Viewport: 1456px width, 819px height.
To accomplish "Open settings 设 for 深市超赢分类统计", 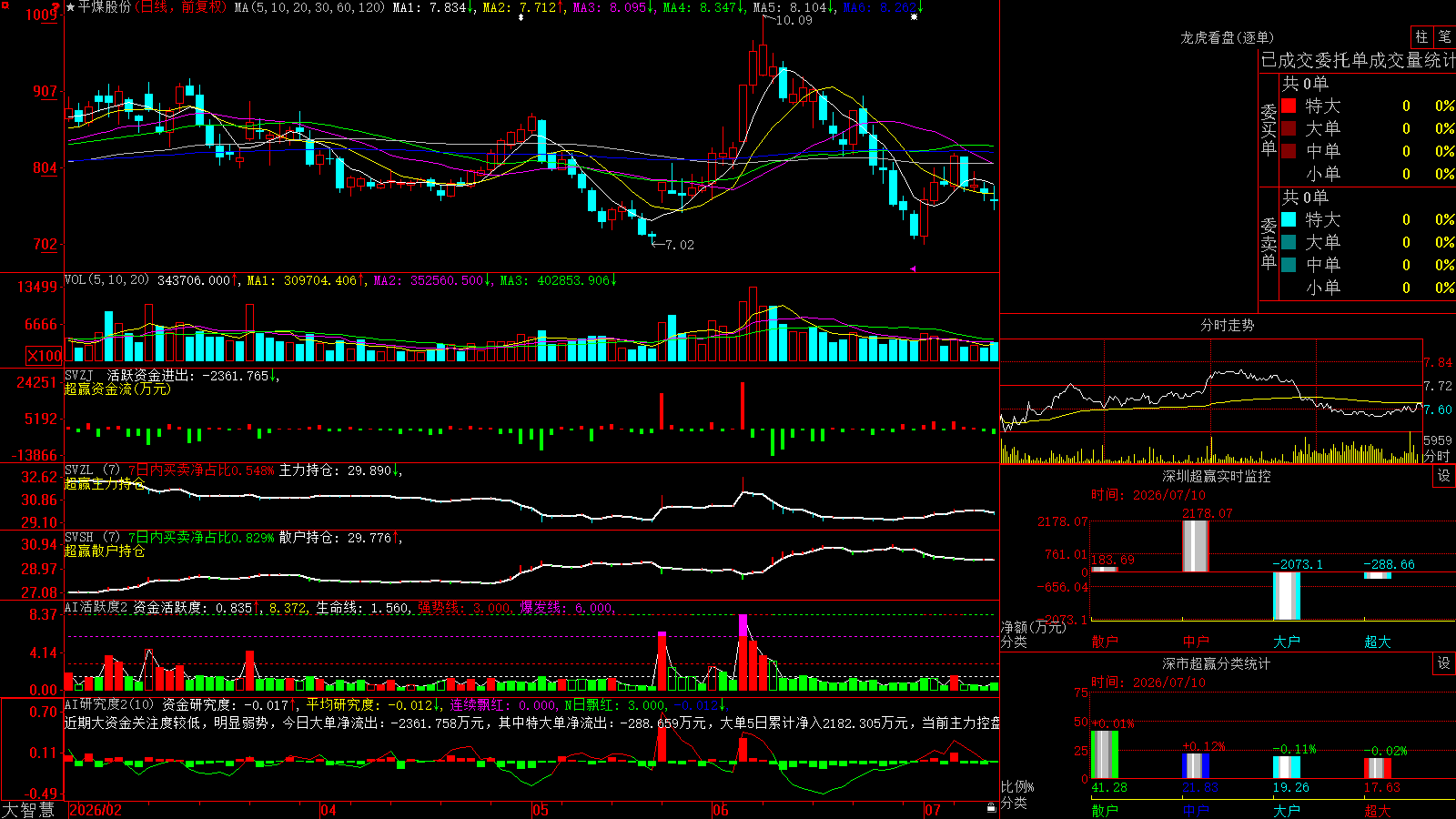I will (x=1444, y=663).
